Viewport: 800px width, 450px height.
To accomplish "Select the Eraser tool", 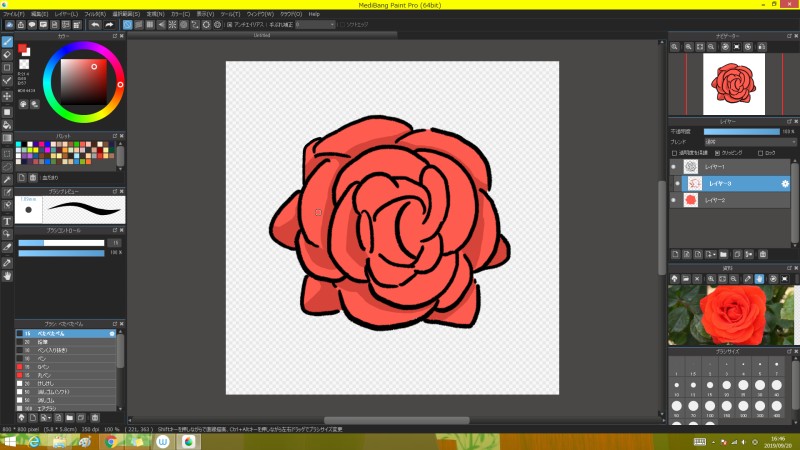I will pyautogui.click(x=7, y=55).
